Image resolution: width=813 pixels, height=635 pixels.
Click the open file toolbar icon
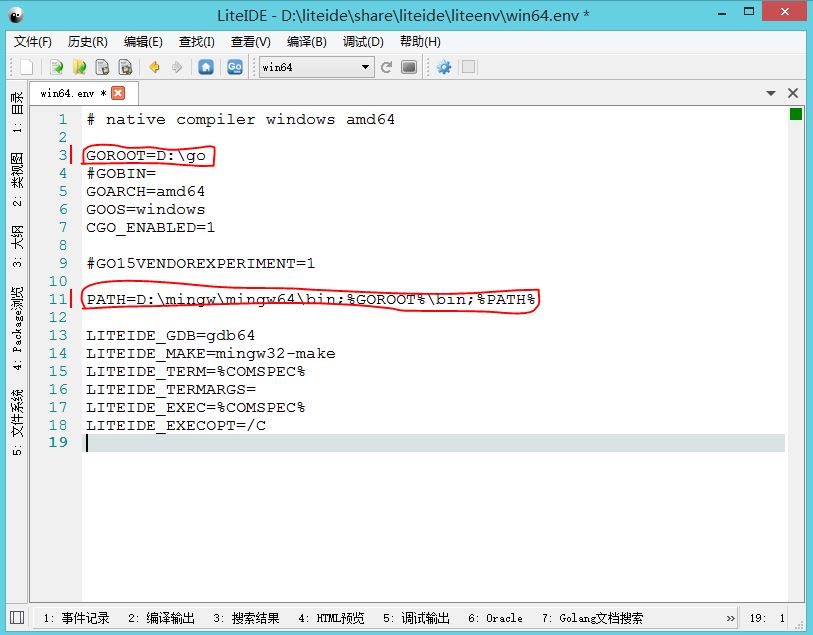(x=57, y=67)
